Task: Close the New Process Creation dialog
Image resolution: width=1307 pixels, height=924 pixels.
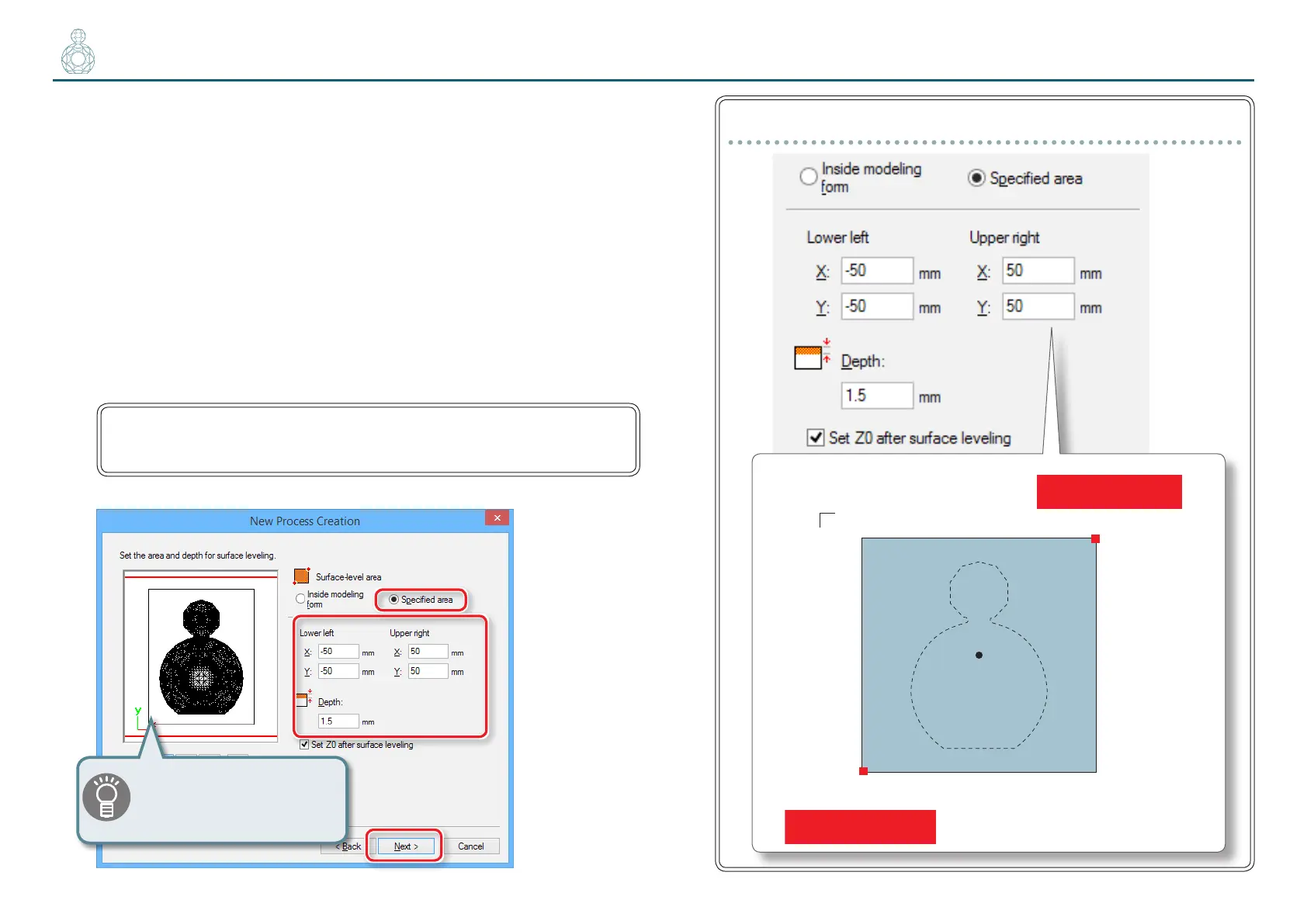Action: (497, 517)
